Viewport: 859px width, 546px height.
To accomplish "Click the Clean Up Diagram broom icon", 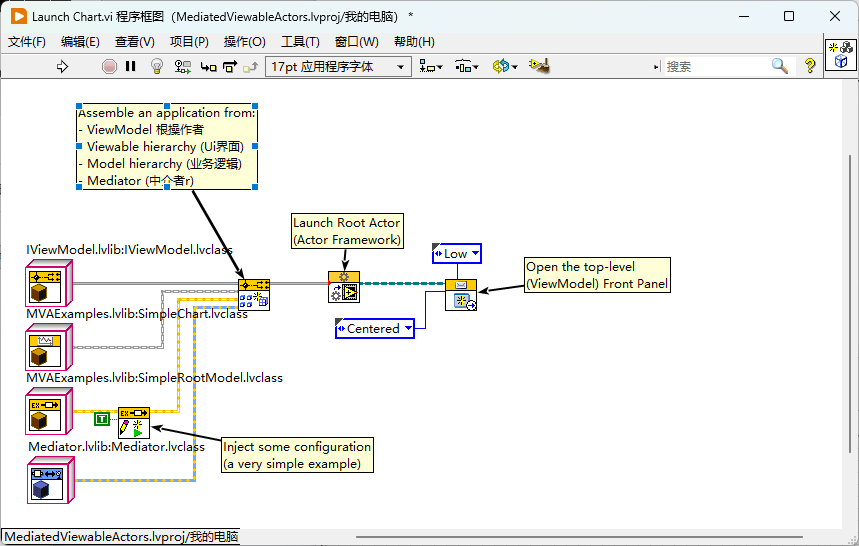I will pos(540,67).
